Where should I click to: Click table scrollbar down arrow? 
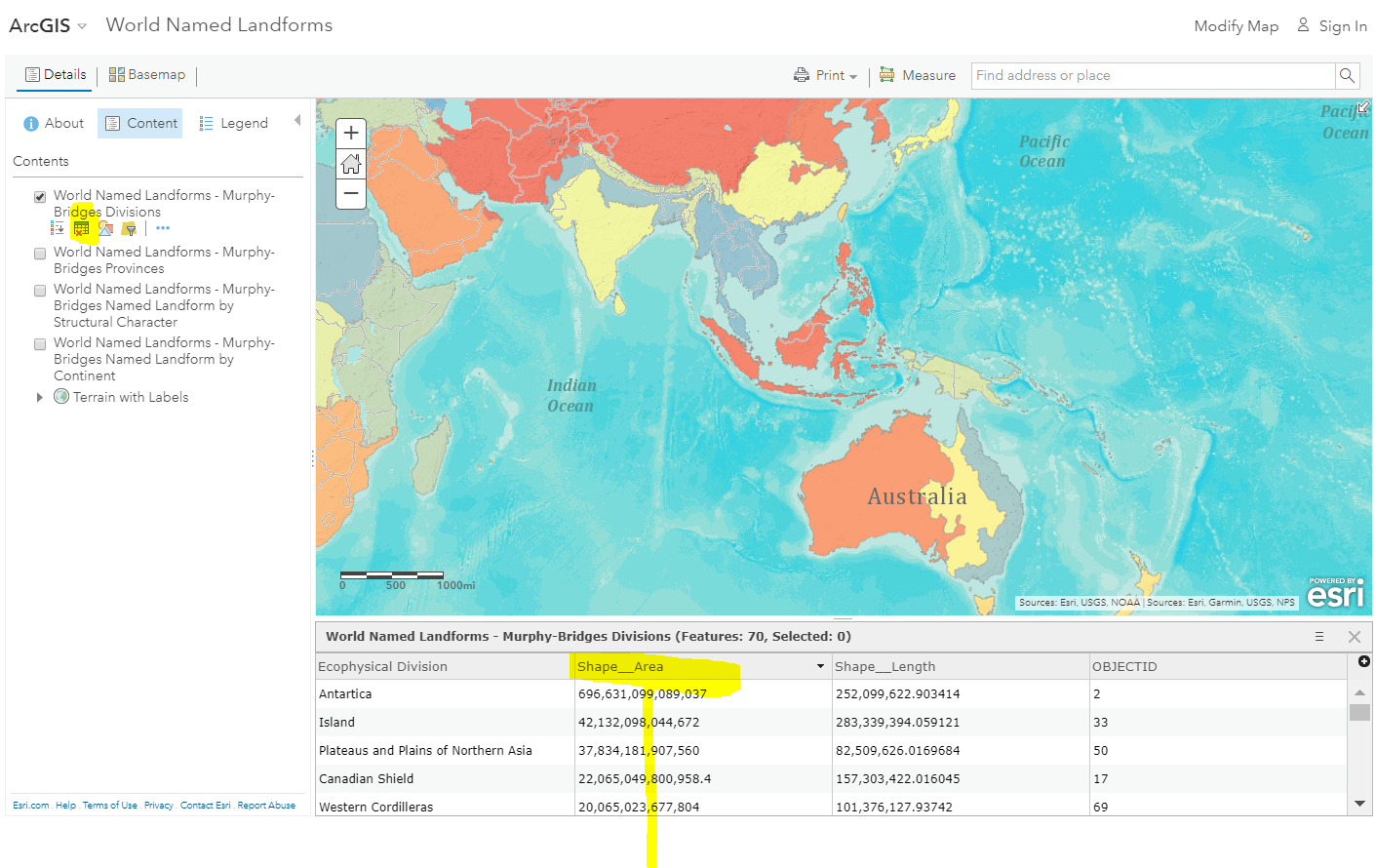pos(1359,804)
